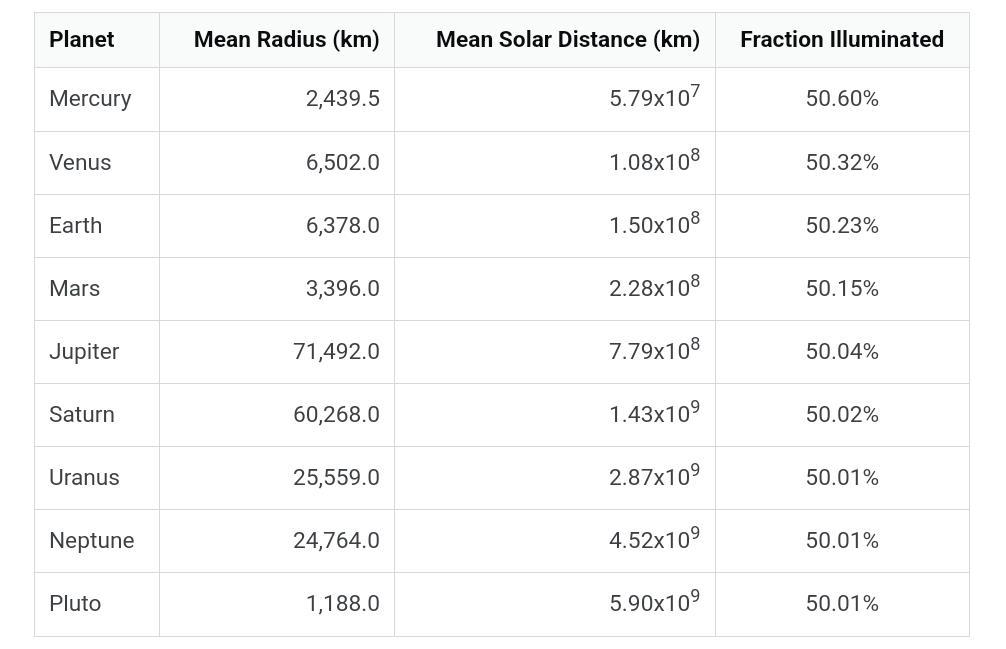This screenshot has width=1006, height=649.
Task: Select the Saturn planet name
Action: (x=82, y=415)
